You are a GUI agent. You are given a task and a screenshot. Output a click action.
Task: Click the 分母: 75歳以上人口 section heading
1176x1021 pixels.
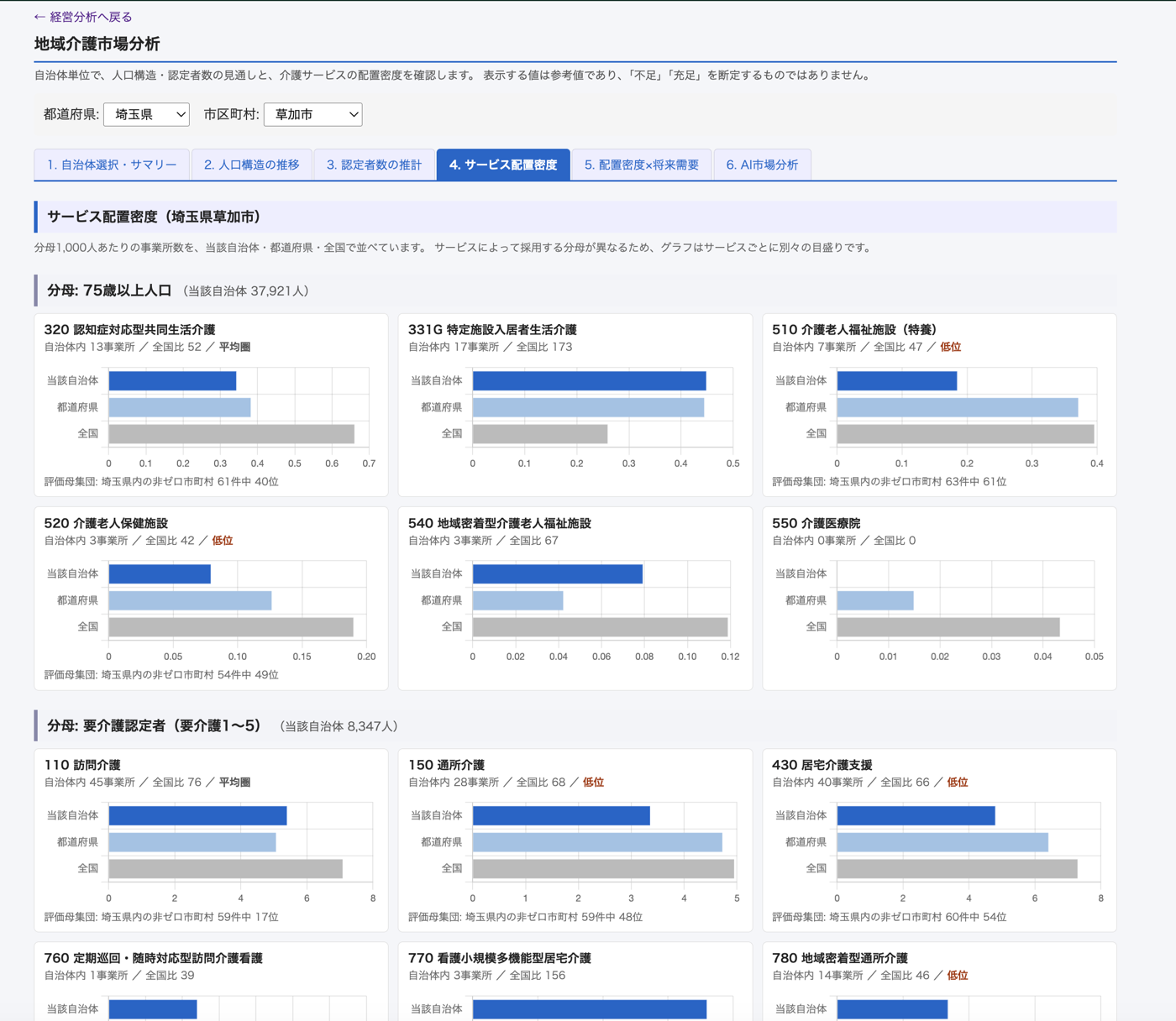point(109,291)
